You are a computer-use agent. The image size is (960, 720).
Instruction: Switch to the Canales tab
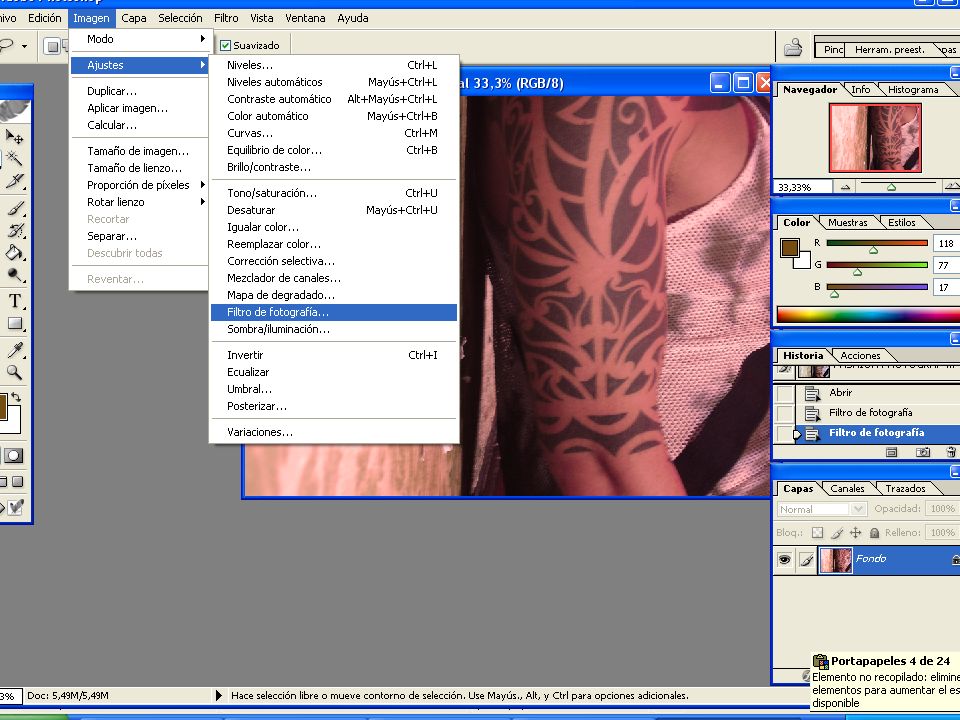pos(847,488)
